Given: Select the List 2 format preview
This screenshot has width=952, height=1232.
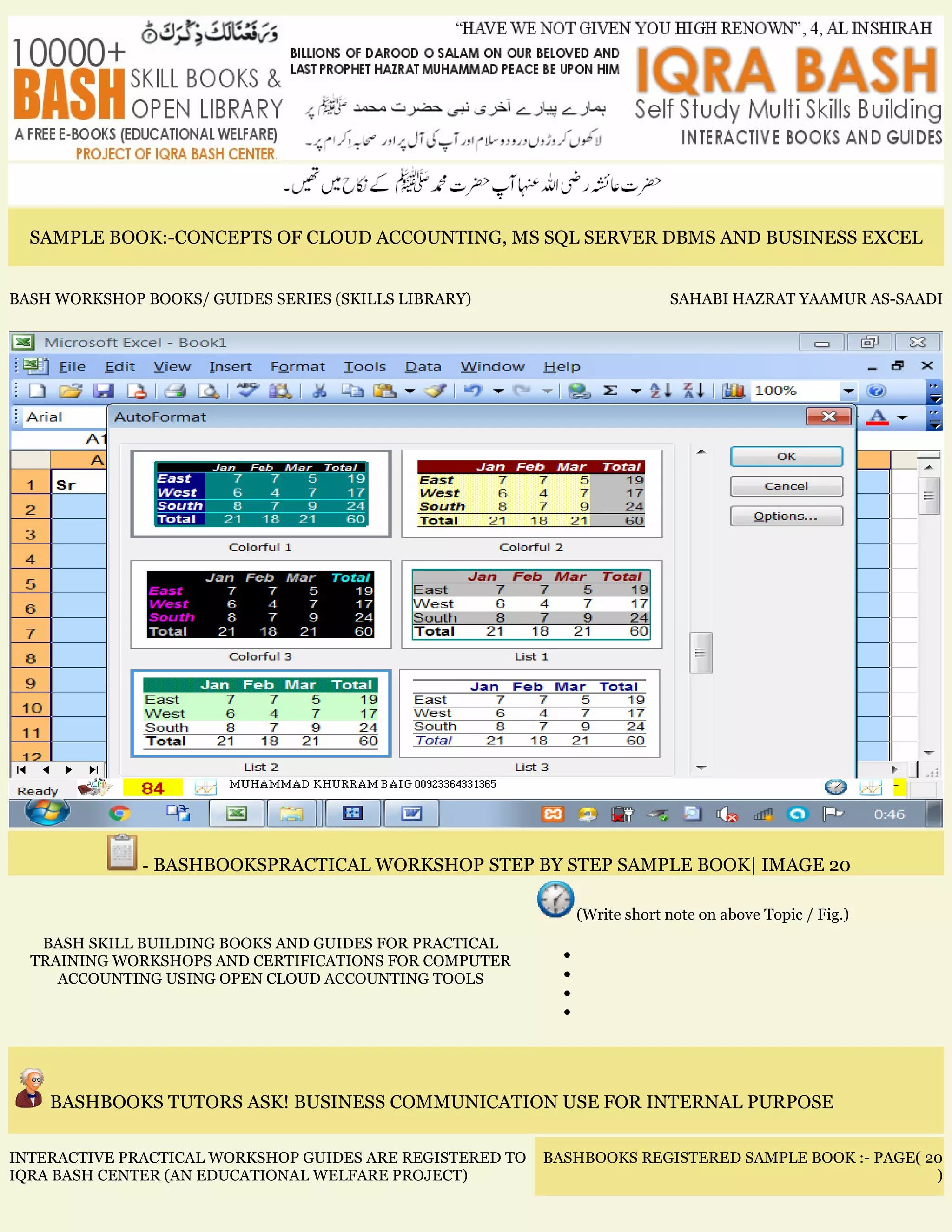Looking at the screenshot, I should (261, 714).
